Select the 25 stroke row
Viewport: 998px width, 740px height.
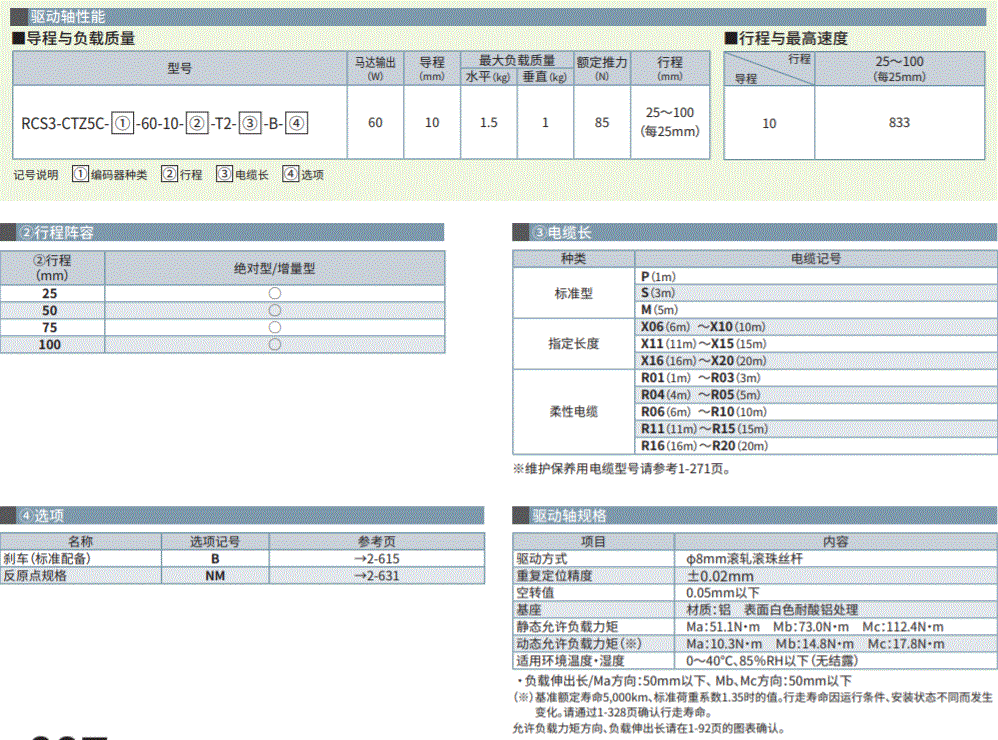(x=223, y=293)
